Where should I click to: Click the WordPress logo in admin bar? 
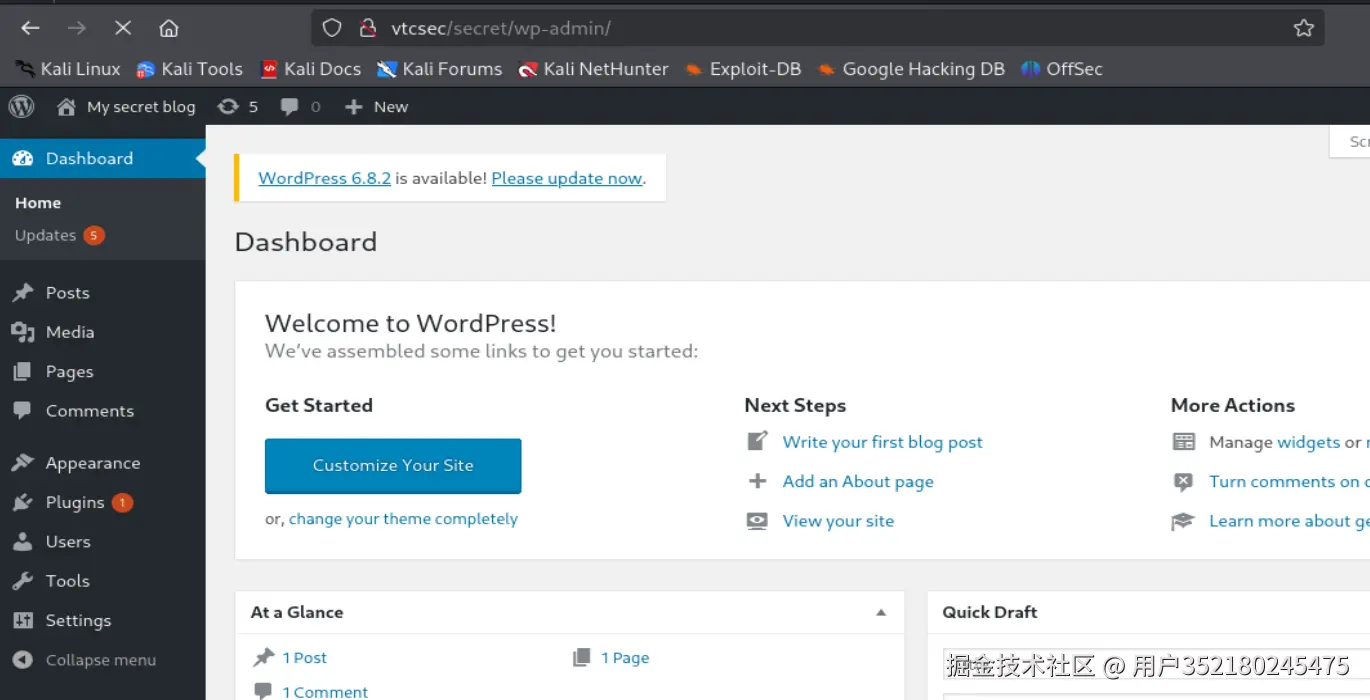coord(21,106)
